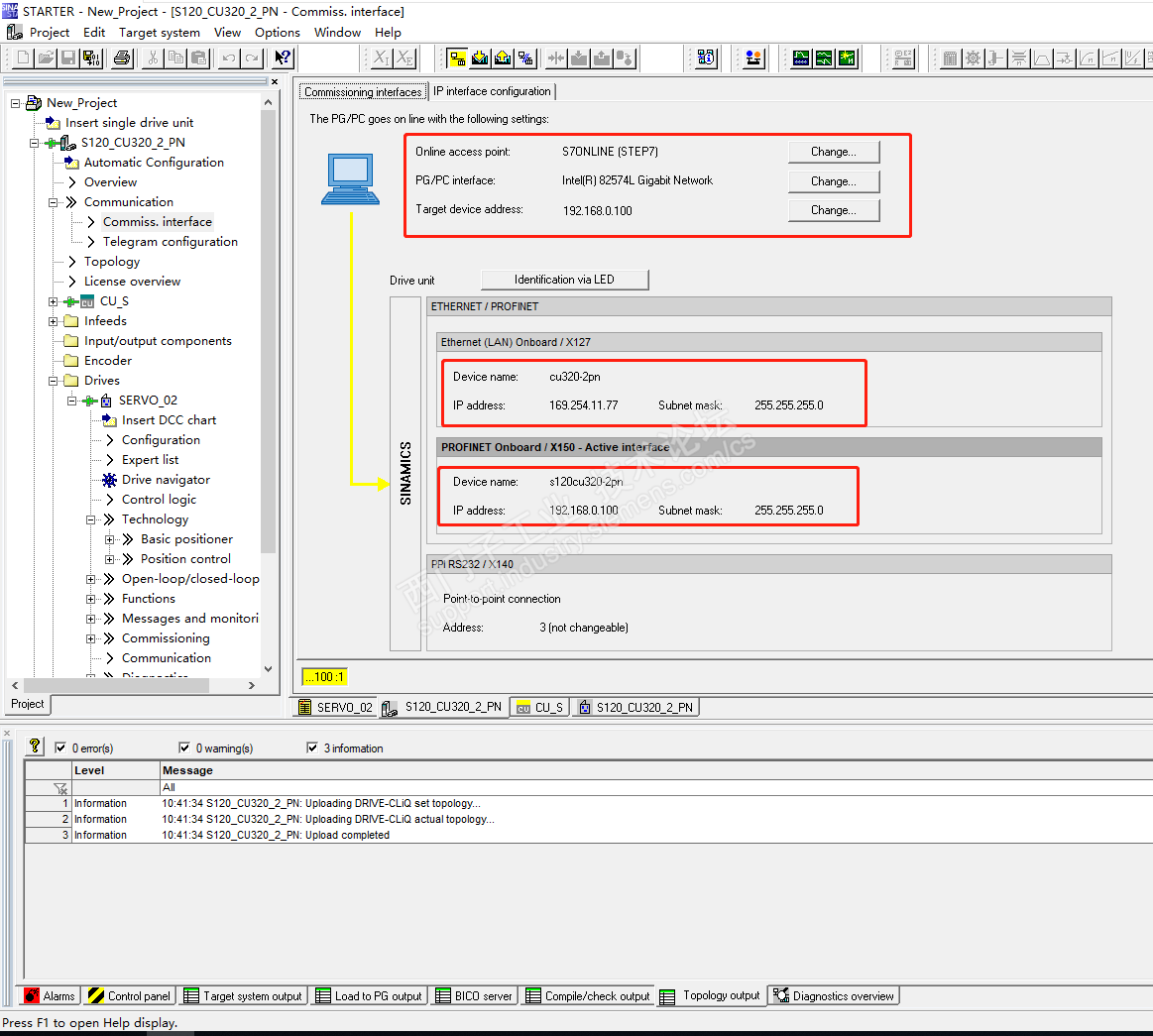Open the Device trace green icon

[x=801, y=58]
